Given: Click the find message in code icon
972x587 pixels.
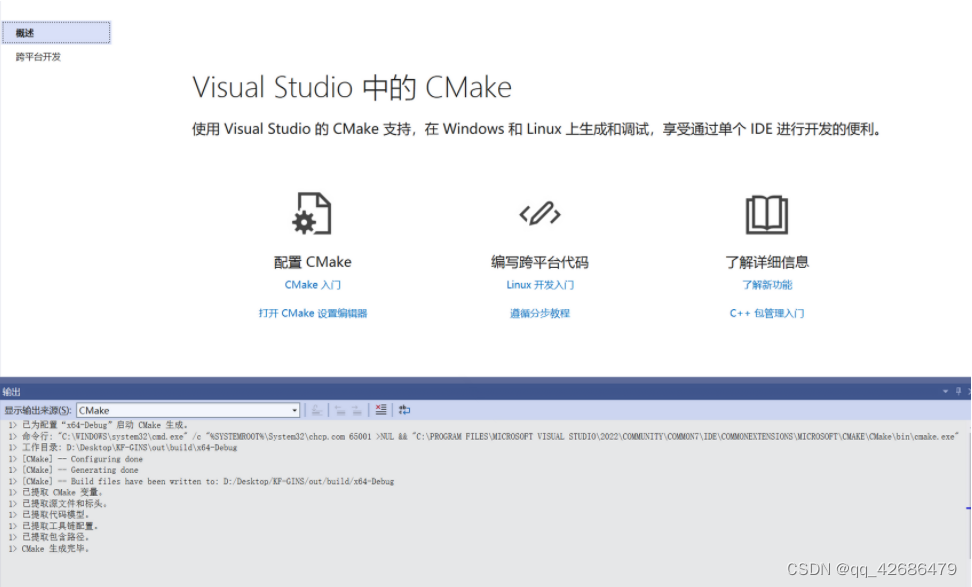Looking at the screenshot, I should pos(316,410).
